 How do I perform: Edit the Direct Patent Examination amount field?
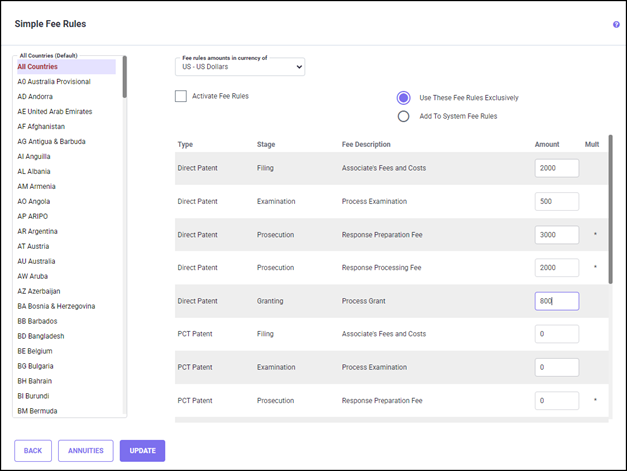click(x=556, y=201)
